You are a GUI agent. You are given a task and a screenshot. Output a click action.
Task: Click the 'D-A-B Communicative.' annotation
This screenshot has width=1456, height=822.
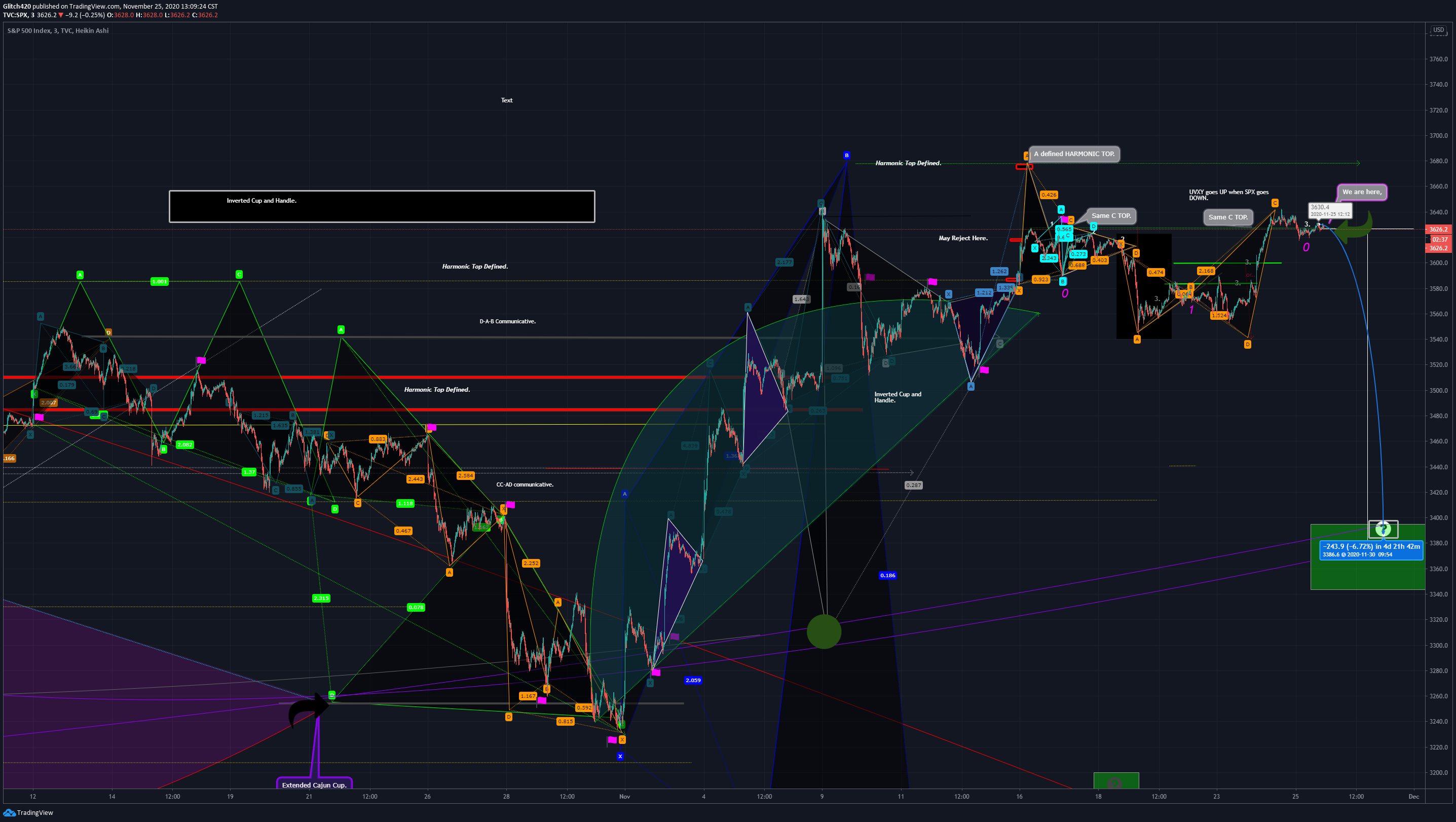[507, 321]
